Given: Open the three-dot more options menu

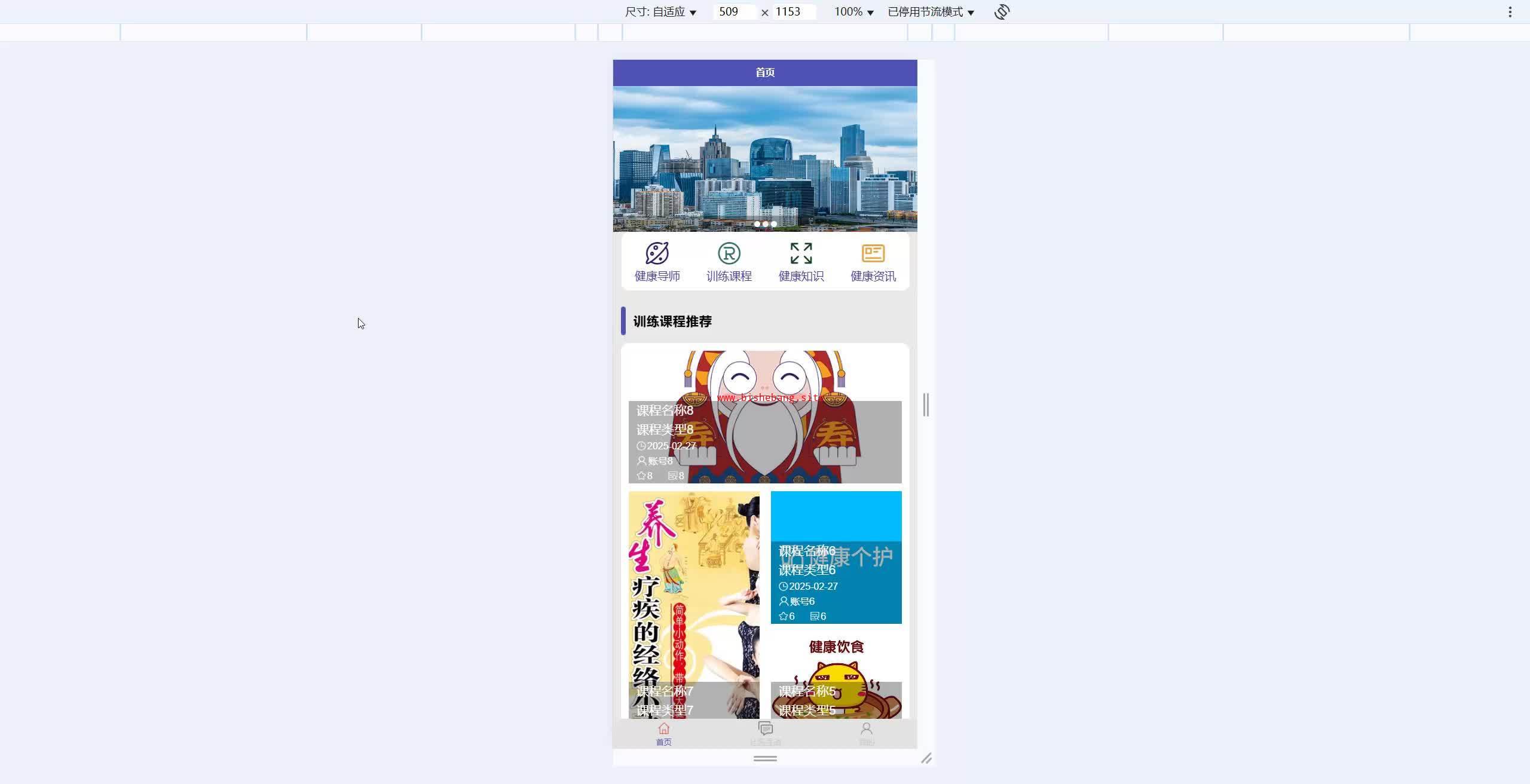Looking at the screenshot, I should pos(1510,12).
